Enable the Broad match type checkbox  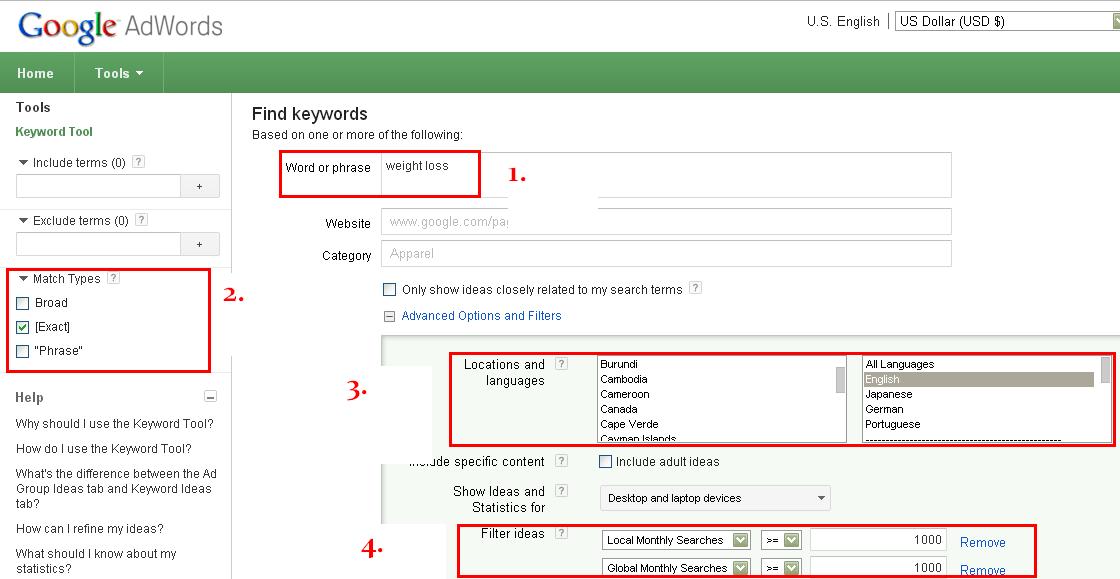coord(23,303)
